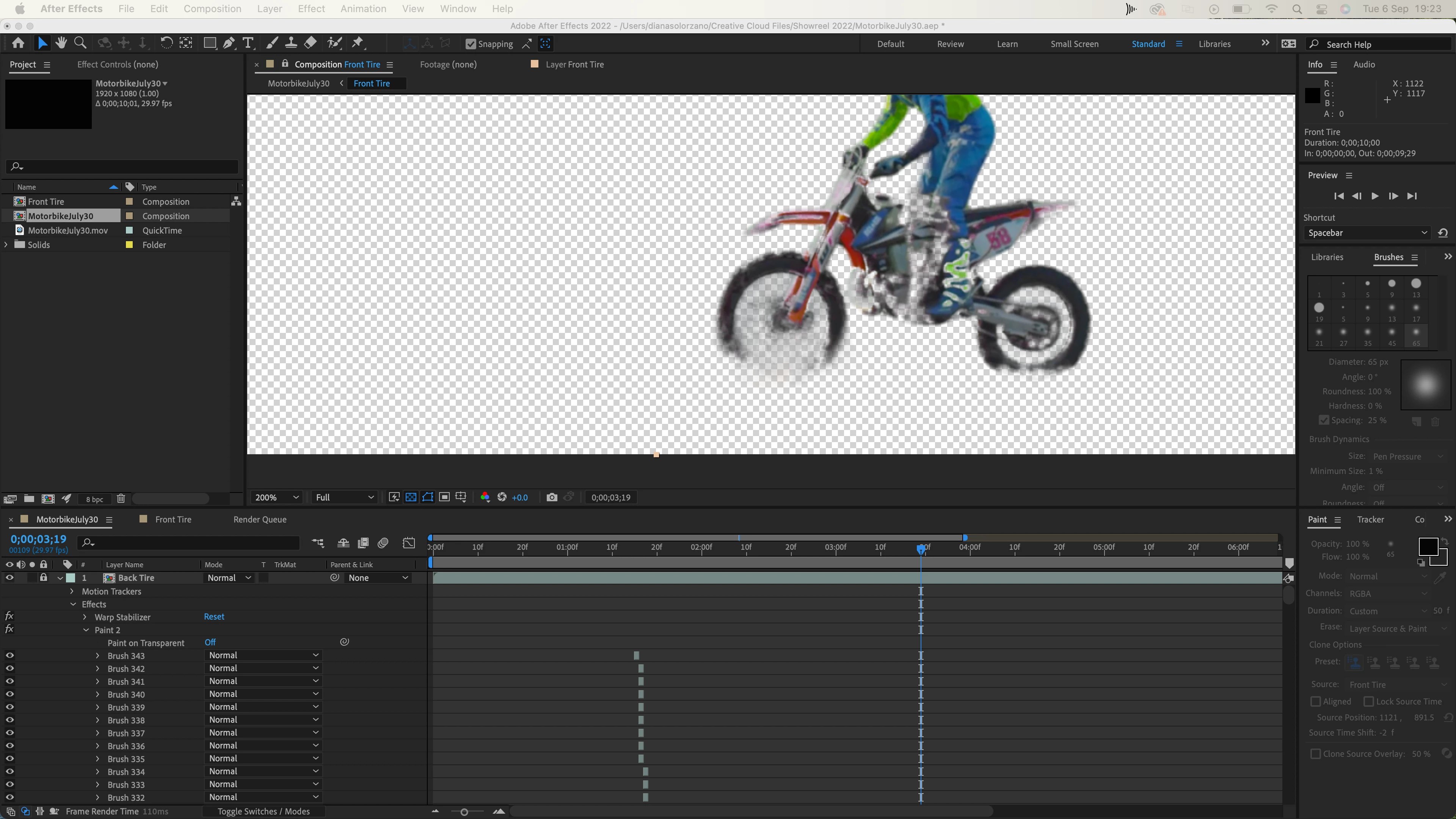Screen dimensions: 1456x819
Task: Select the Type tool
Action: [248, 43]
